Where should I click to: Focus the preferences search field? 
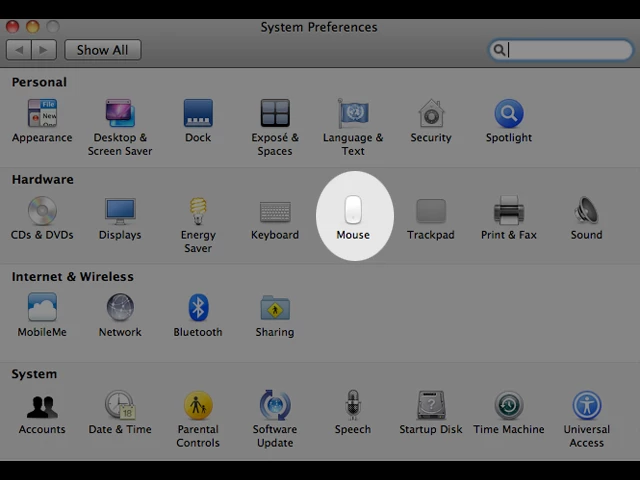click(561, 50)
